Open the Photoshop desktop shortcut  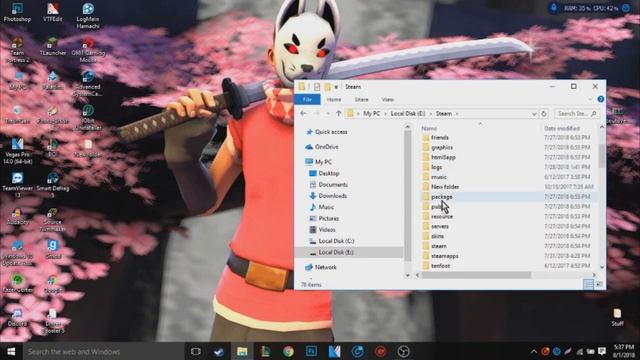click(x=17, y=12)
